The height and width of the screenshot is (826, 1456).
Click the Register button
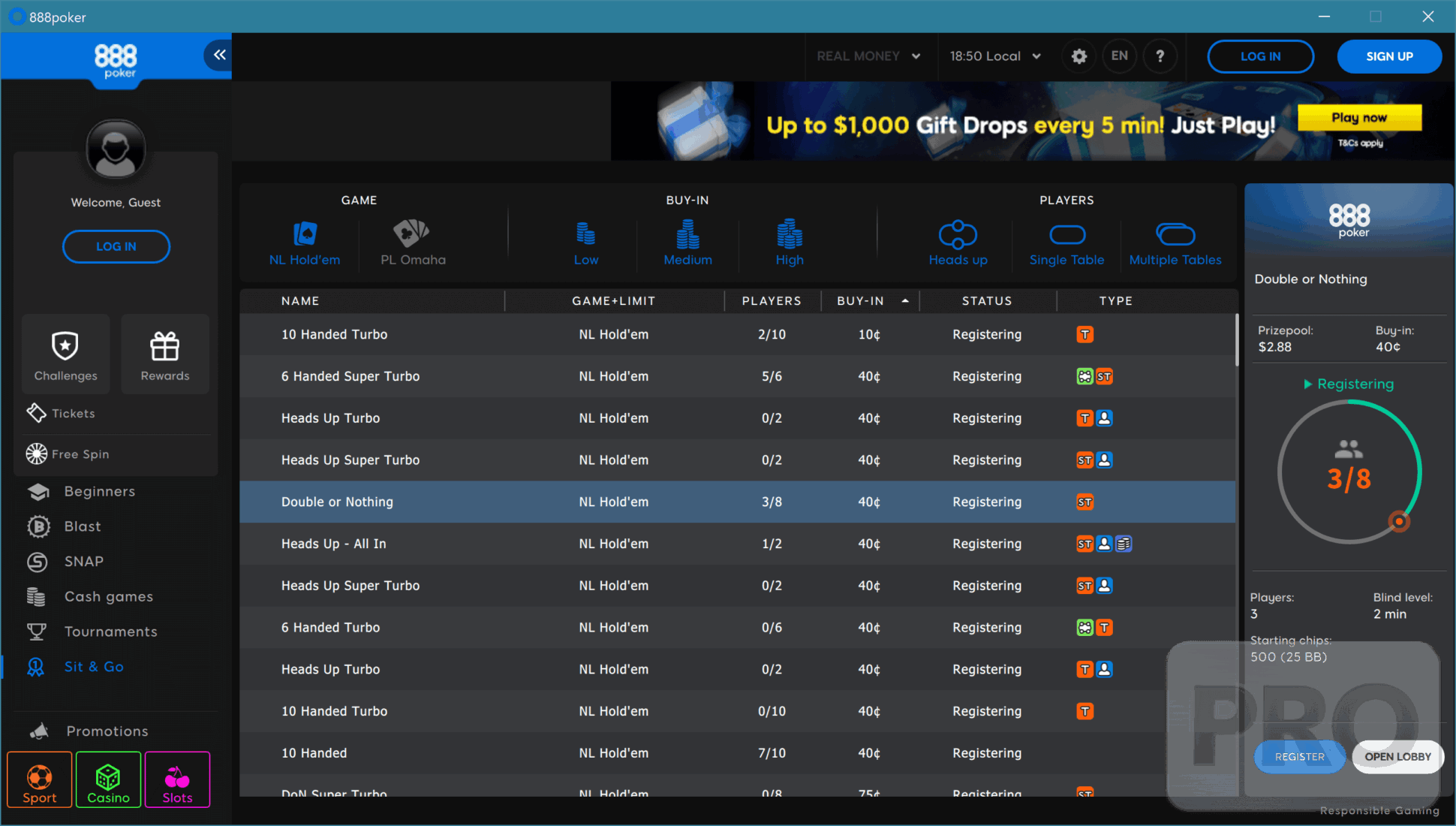point(1299,757)
